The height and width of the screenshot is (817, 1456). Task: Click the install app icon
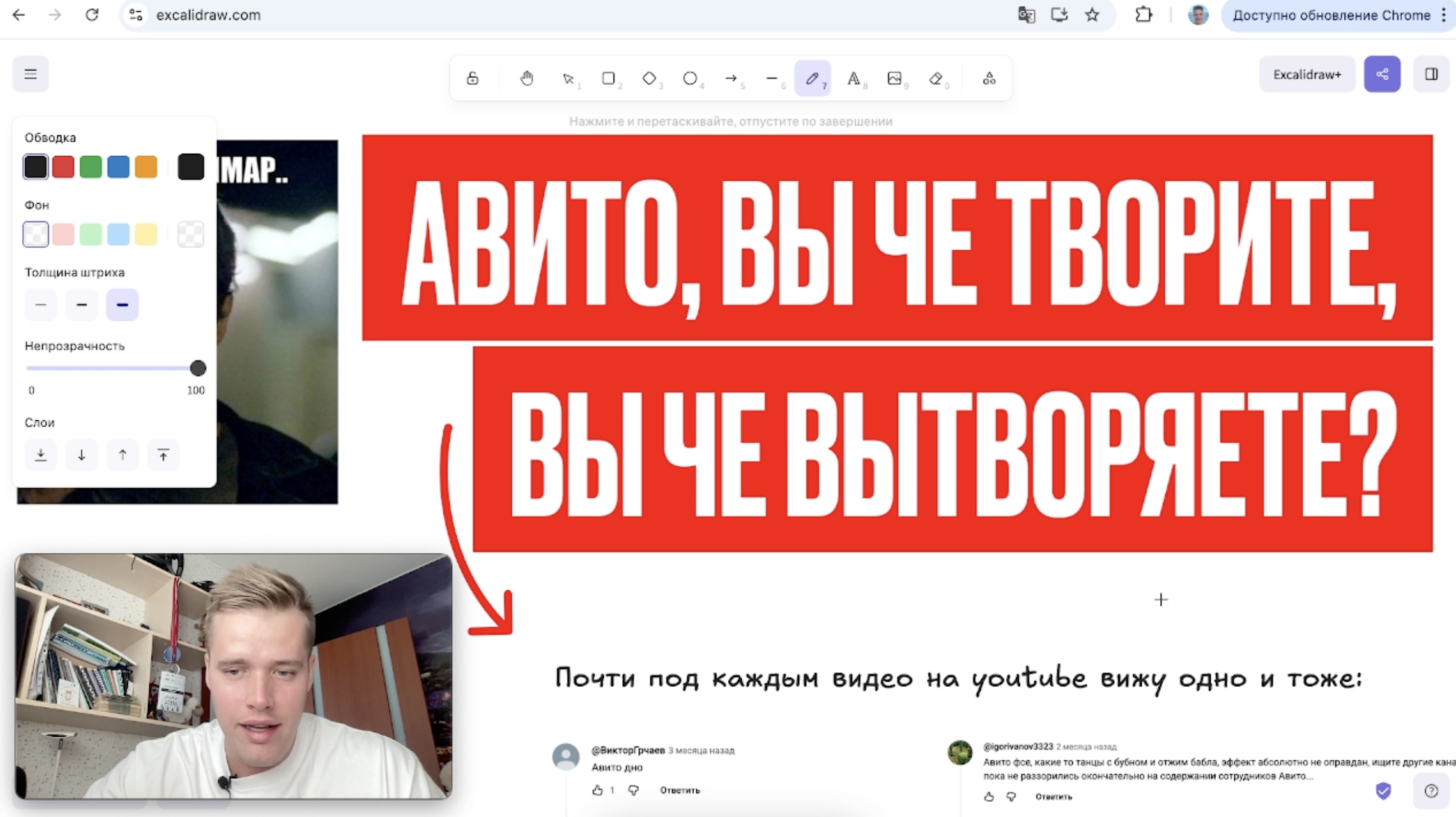(x=1059, y=15)
